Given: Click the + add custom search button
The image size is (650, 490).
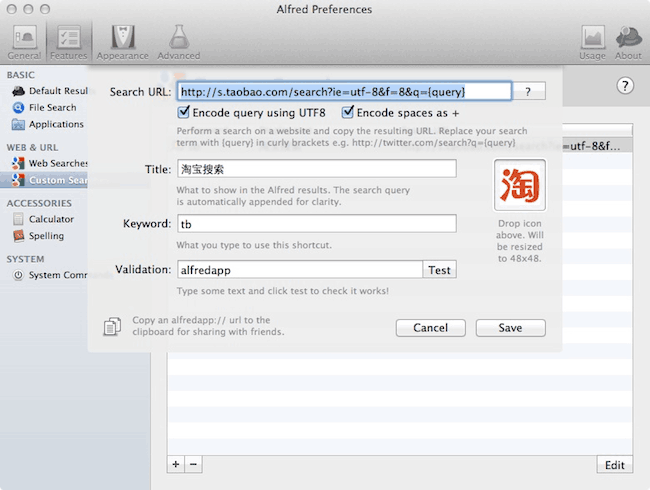Looking at the screenshot, I should click(176, 464).
